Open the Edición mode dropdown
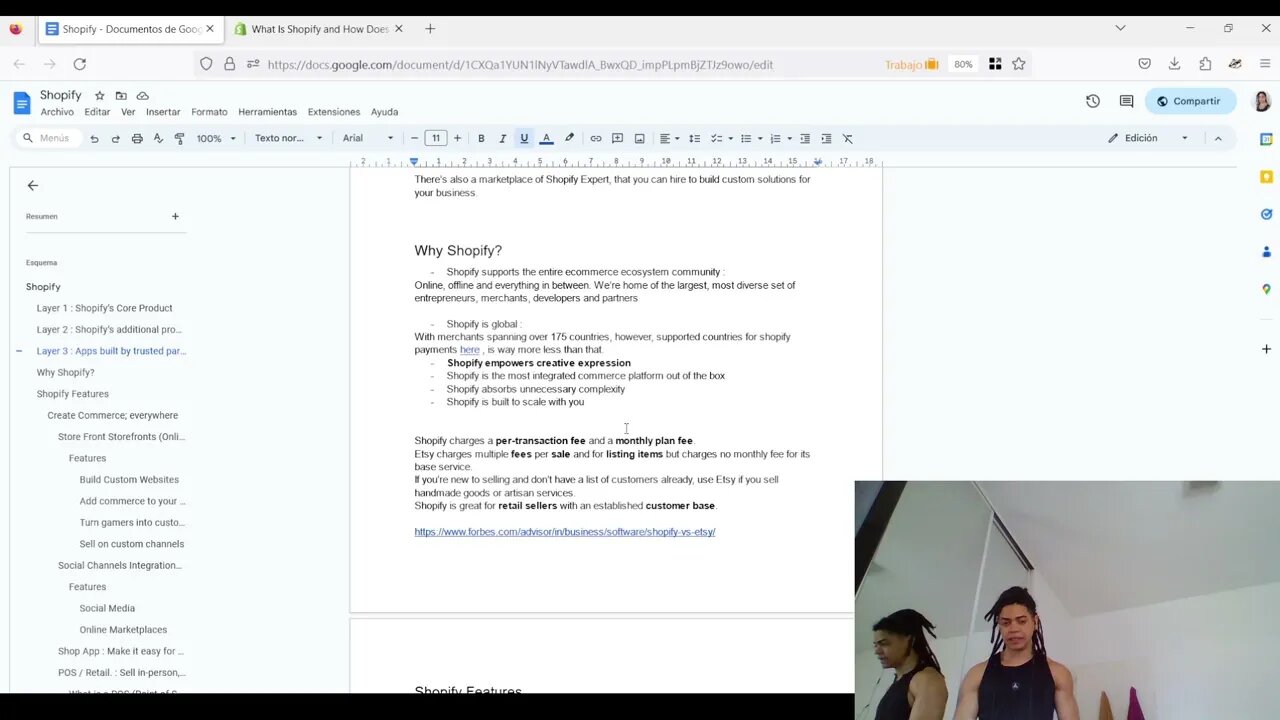This screenshot has height=720, width=1280. (1148, 138)
